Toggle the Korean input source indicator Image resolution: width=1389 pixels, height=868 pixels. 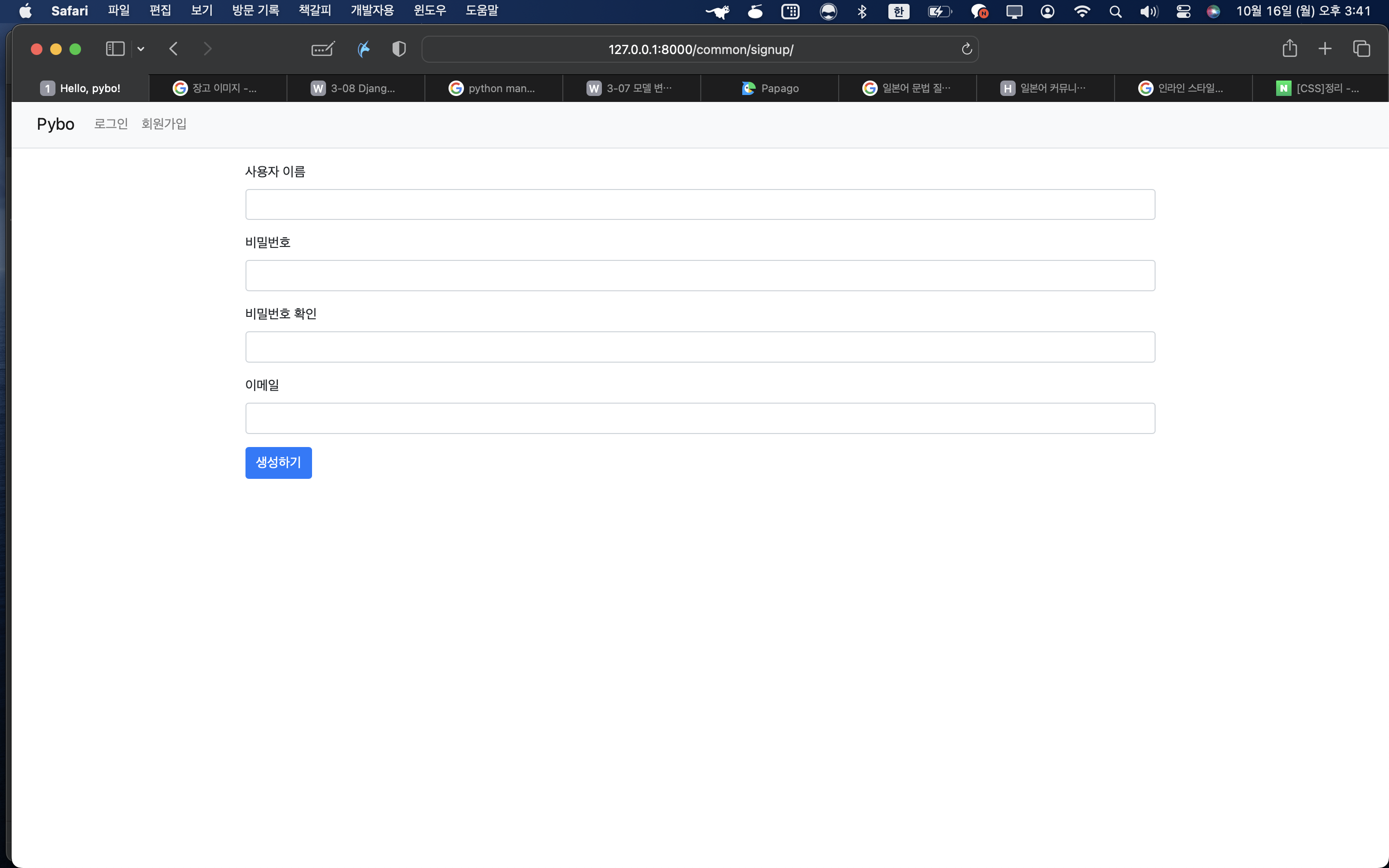point(898,12)
